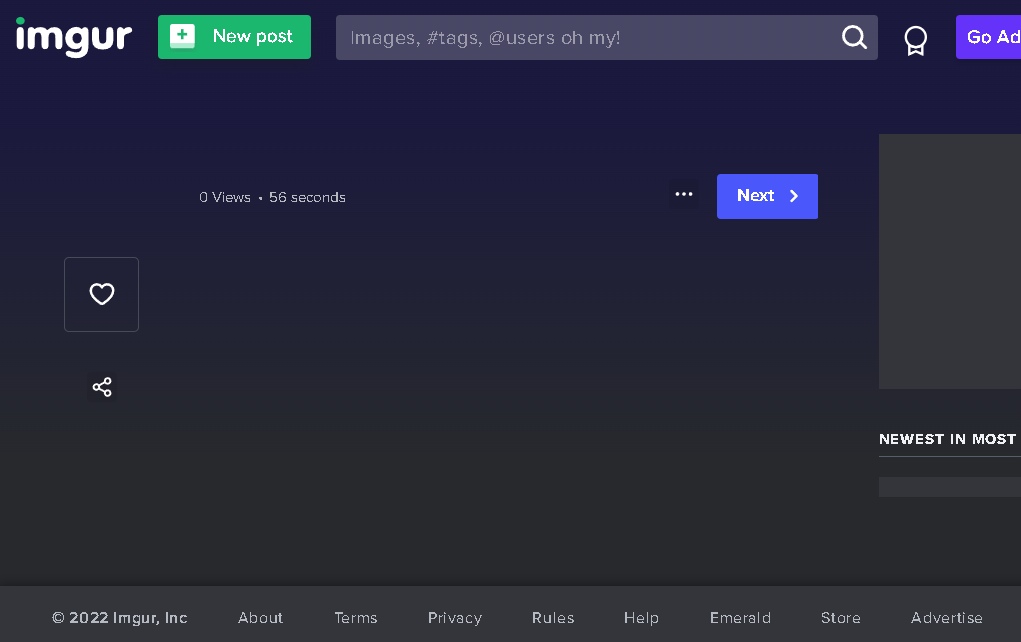Focus the search field for images and tags
The height and width of the screenshot is (642, 1021).
coord(585,38)
